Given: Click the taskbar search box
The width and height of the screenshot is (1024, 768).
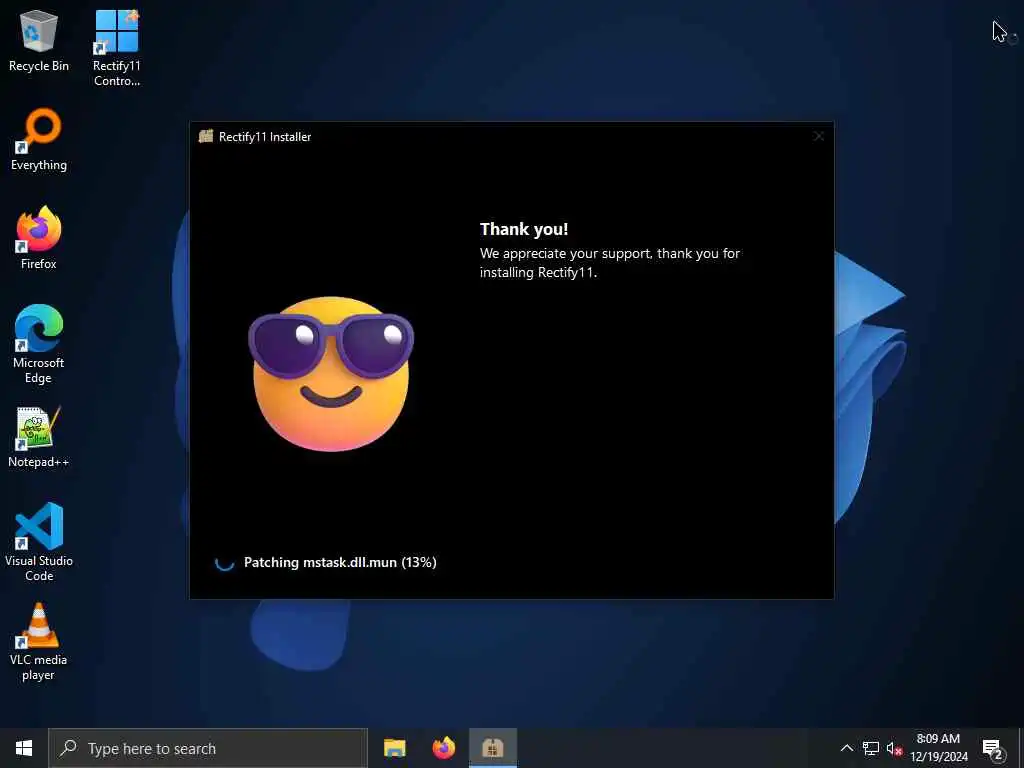Looking at the screenshot, I should click(208, 748).
